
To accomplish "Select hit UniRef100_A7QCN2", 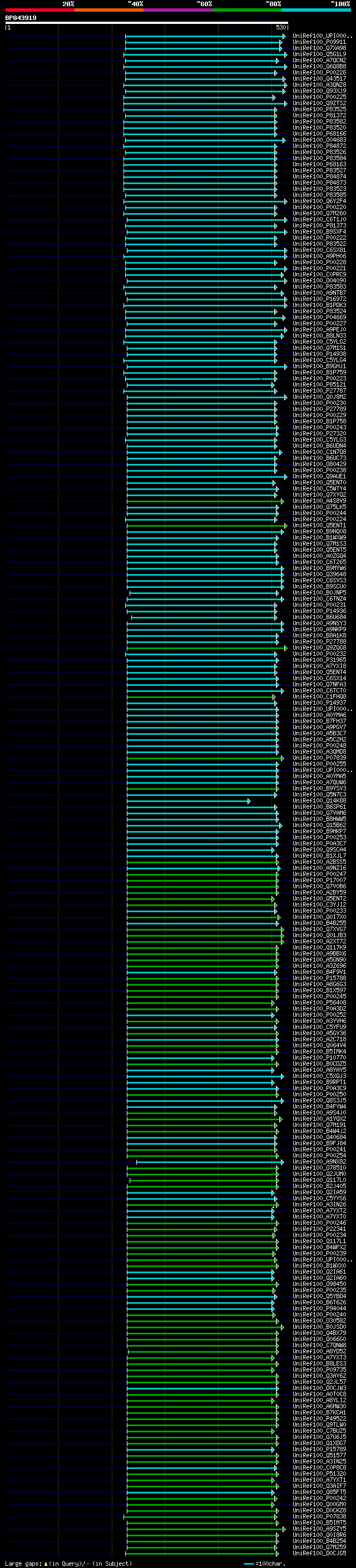I will point(319,61).
